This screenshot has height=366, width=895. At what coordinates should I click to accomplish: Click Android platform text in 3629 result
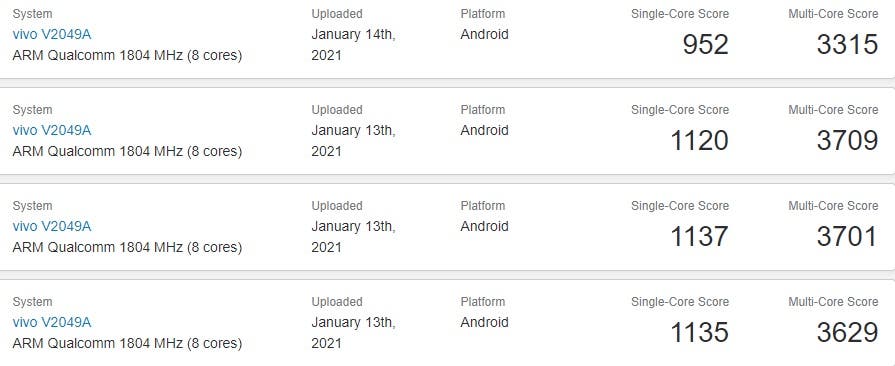pyautogui.click(x=485, y=322)
